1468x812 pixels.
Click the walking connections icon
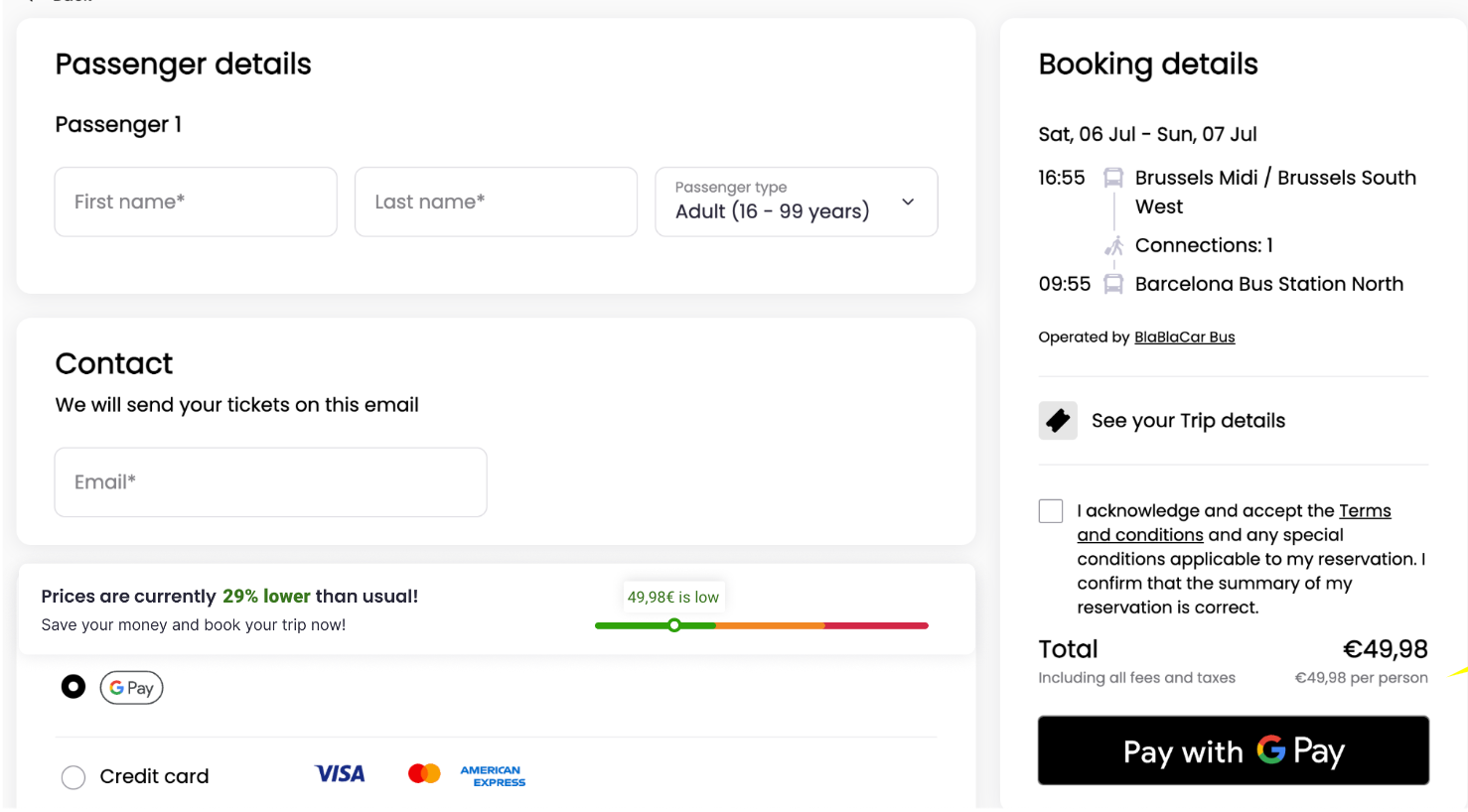1114,245
